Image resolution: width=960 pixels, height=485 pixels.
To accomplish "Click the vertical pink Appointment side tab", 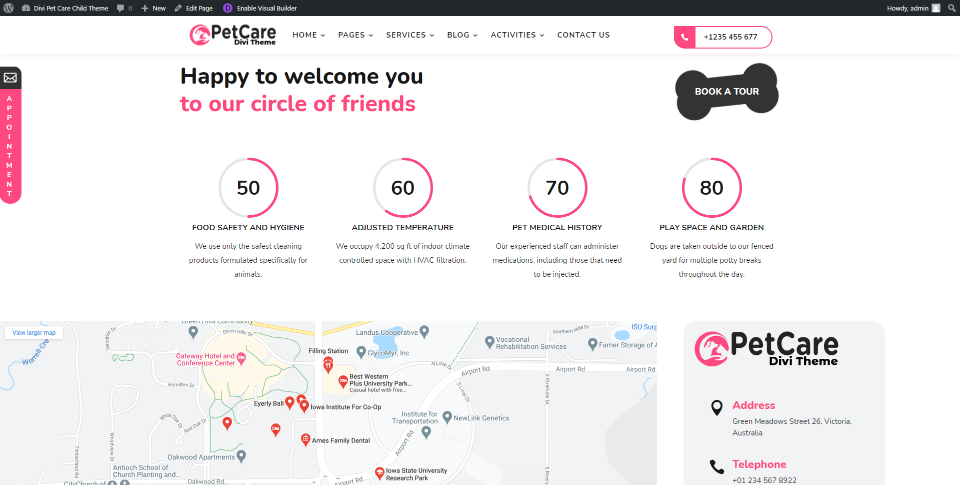I will point(10,146).
